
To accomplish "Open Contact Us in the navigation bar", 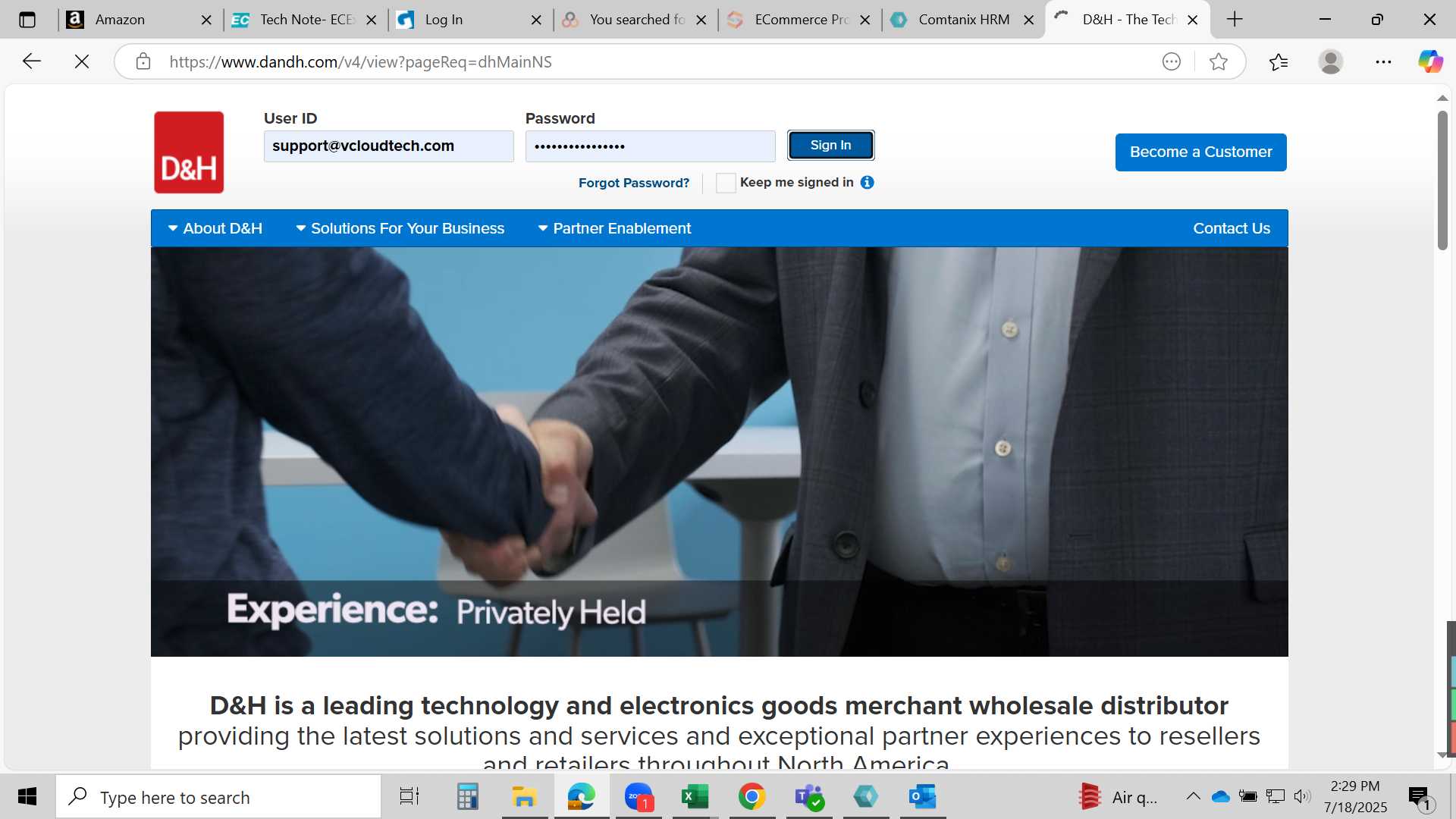I will click(1232, 228).
